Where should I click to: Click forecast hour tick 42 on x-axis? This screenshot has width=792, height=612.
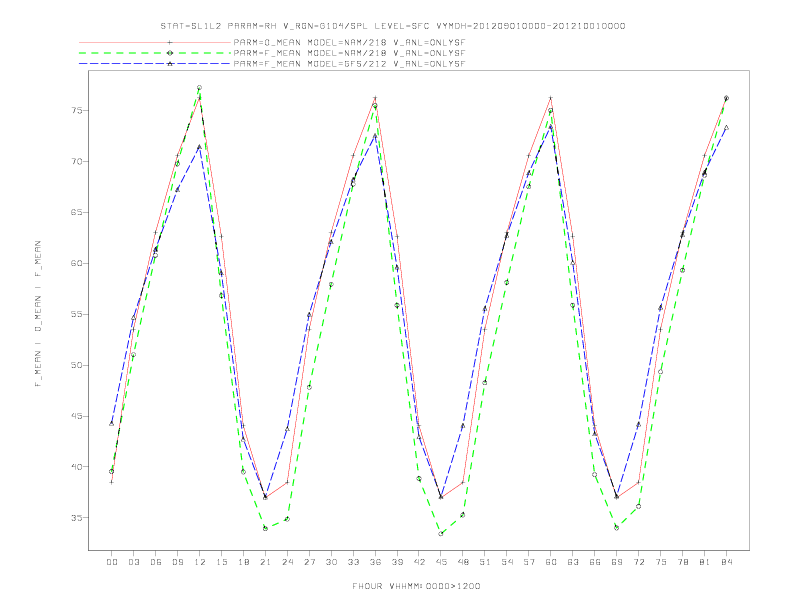(x=419, y=562)
